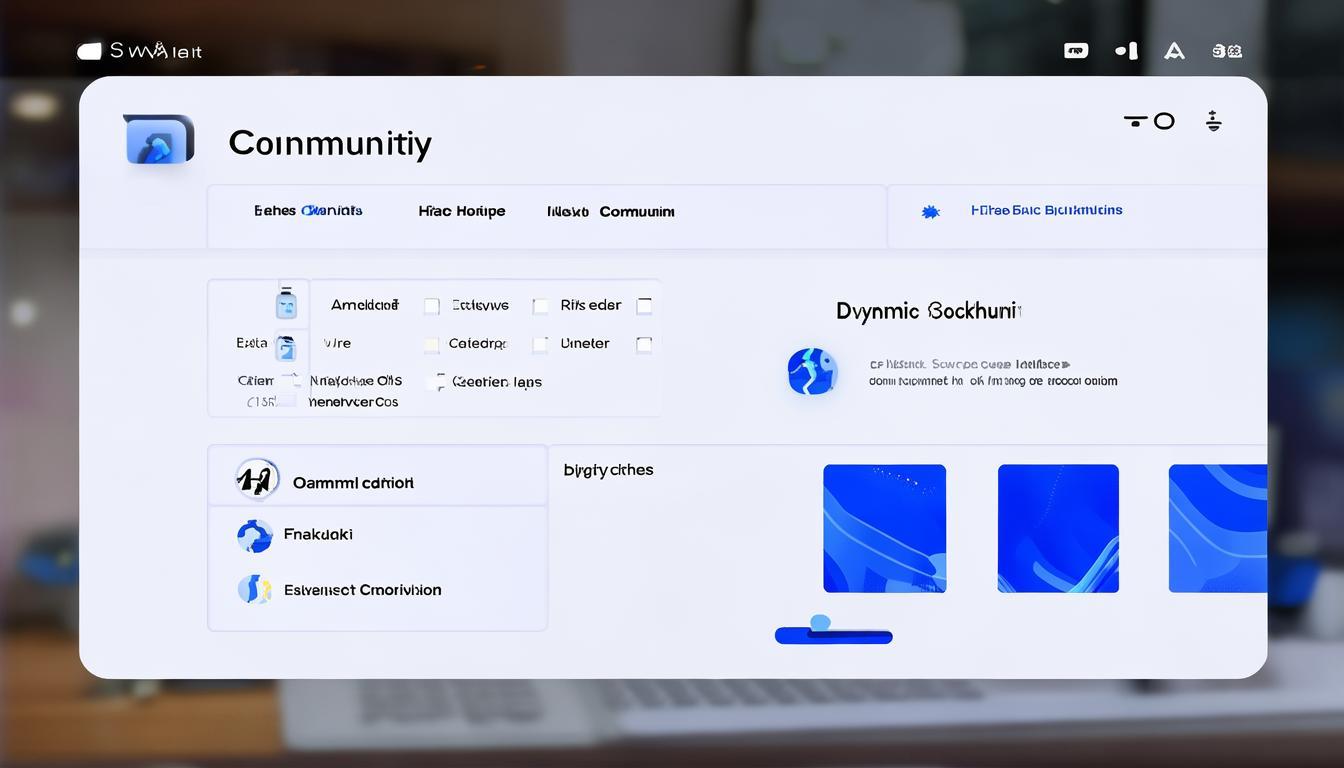This screenshot has height=768, width=1344.
Task: Select the first blue wallpaper thumbnail
Action: 884,528
